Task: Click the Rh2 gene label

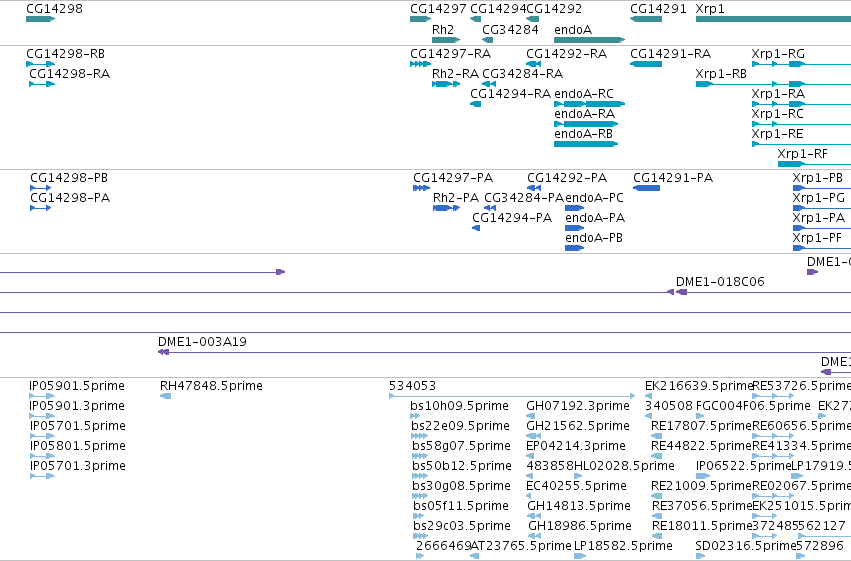Action: 443,30
